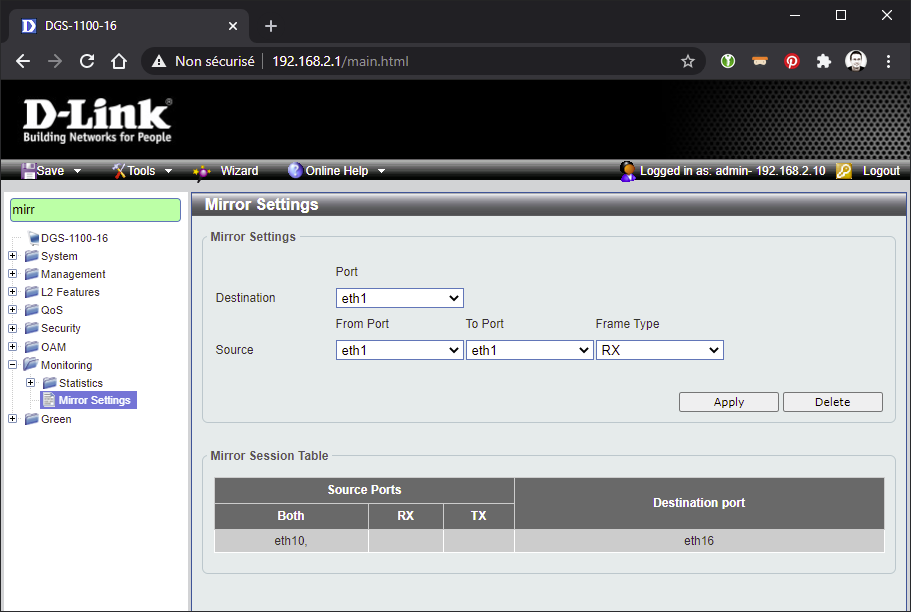
Task: Open the Tools menu
Action: pyautogui.click(x=143, y=171)
